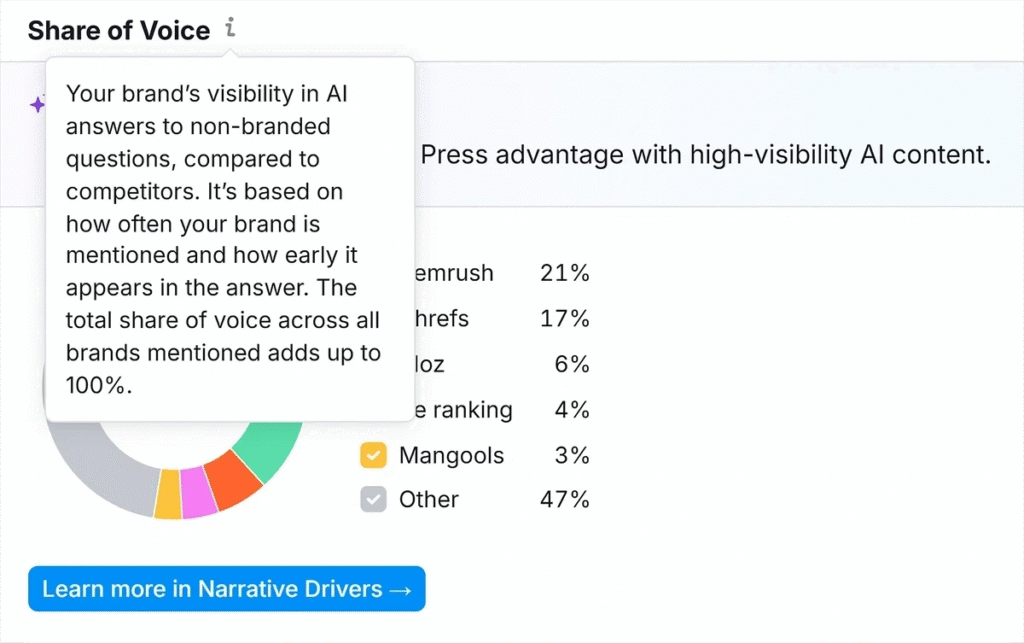This screenshot has width=1024, height=643.
Task: Click the checkmark icon inside the Other checkbox
Action: (x=372, y=499)
